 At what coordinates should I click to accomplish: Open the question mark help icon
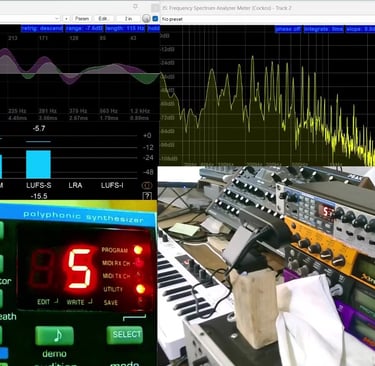click(147, 196)
